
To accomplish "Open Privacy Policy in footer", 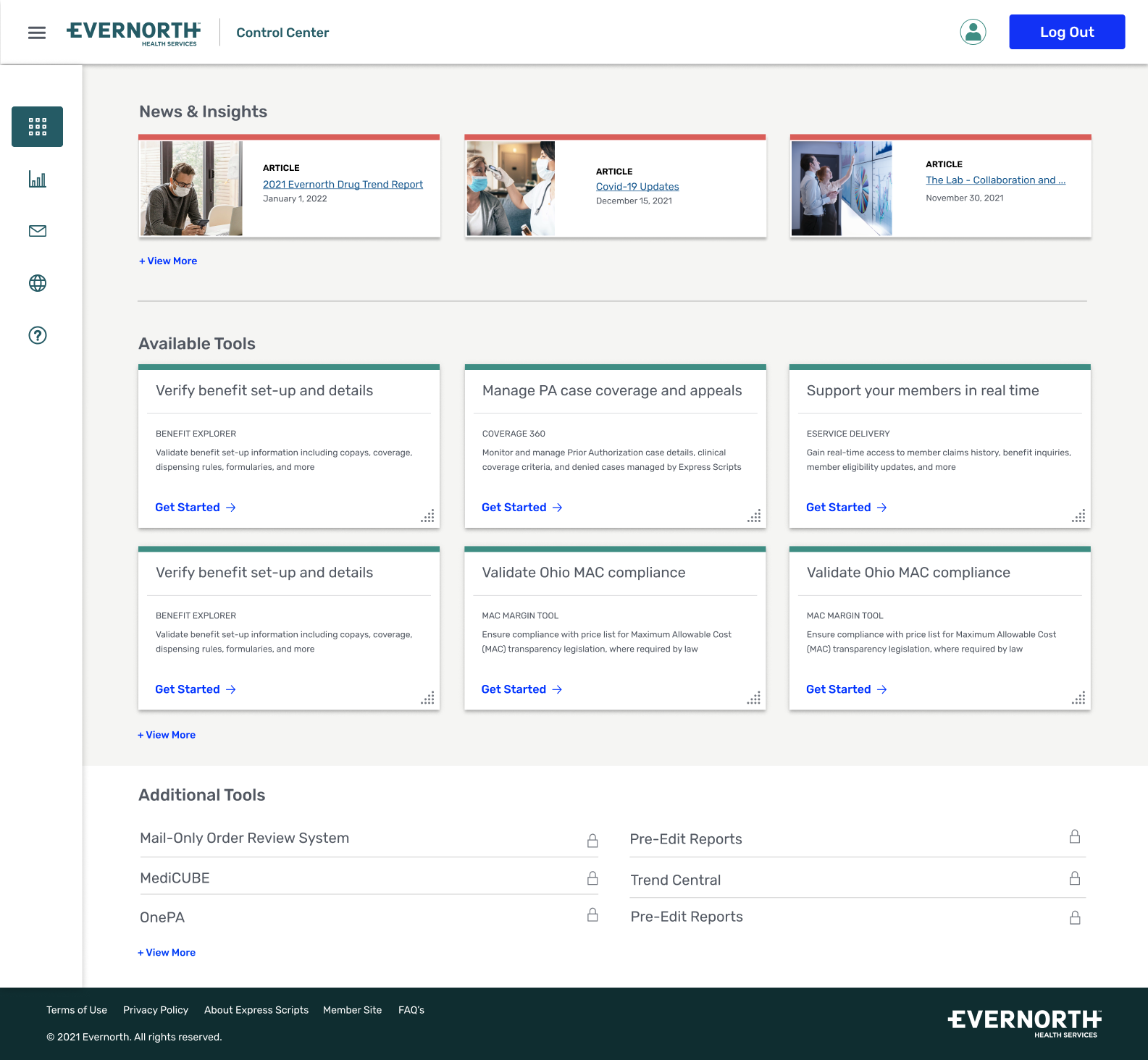I will [x=156, y=1010].
